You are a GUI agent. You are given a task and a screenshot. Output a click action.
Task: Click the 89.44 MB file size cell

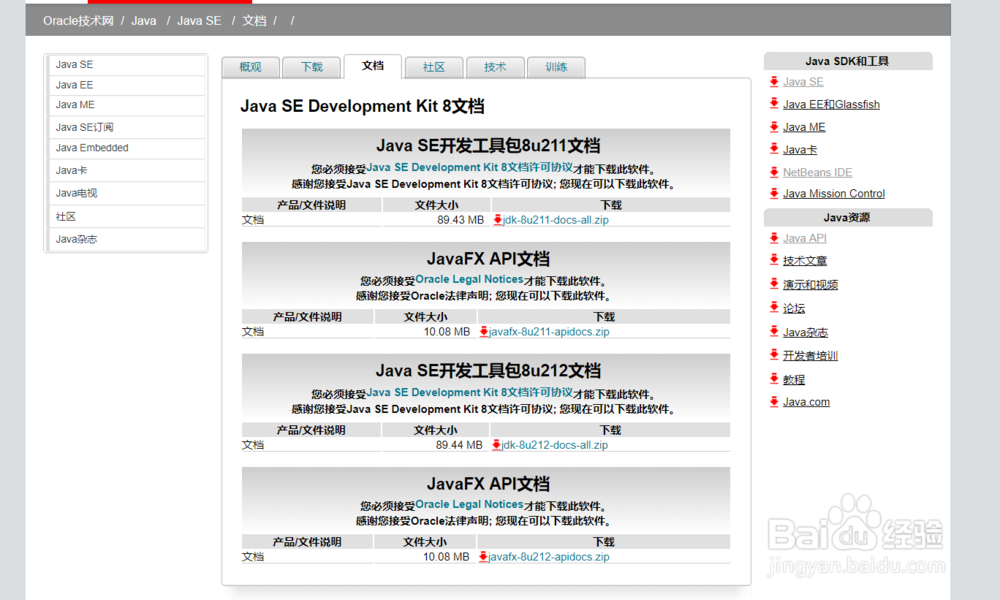(x=436, y=445)
